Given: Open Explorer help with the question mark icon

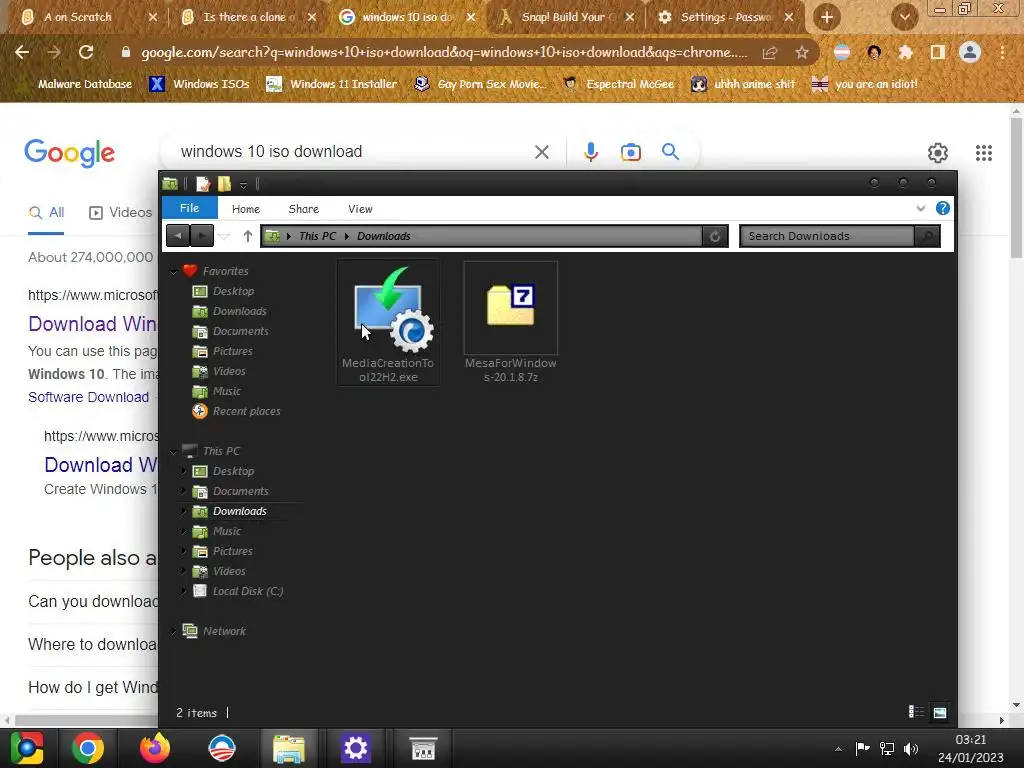Looking at the screenshot, I should [942, 208].
